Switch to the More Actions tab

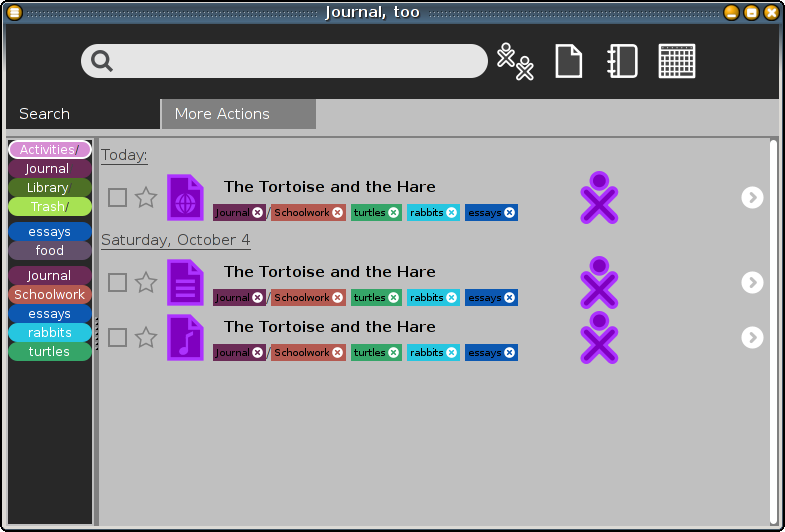(238, 114)
